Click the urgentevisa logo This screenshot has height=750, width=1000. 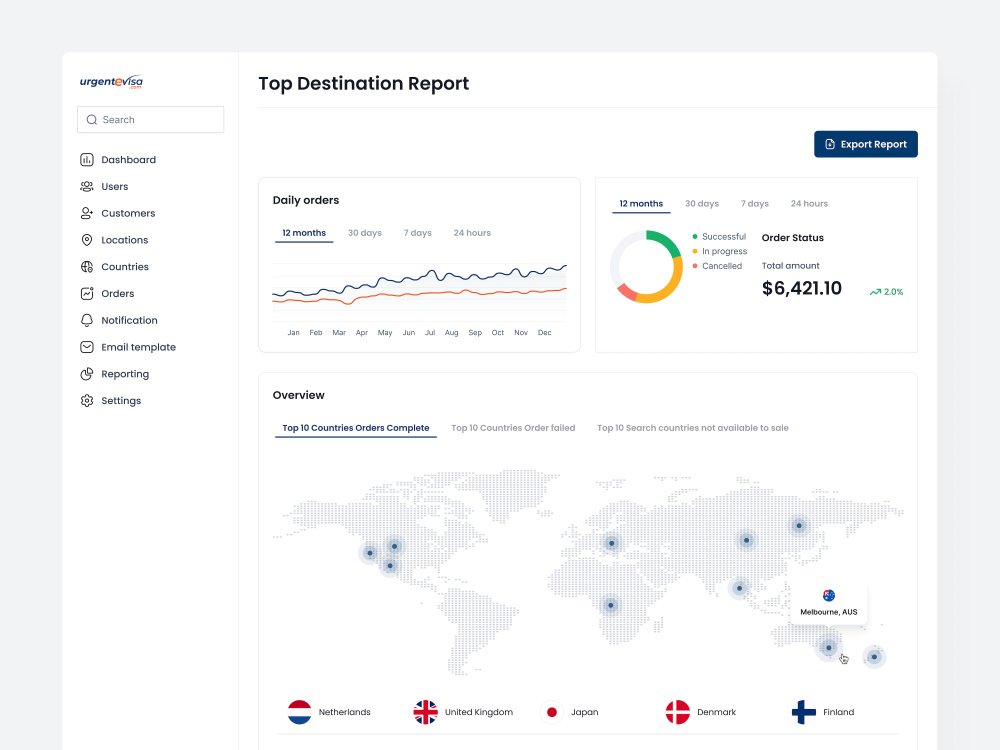click(111, 82)
